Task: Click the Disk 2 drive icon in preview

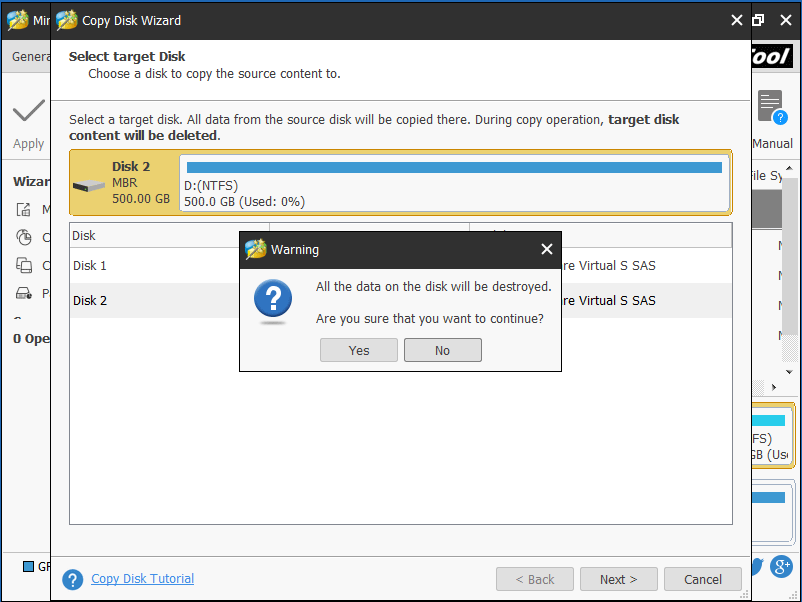Action: click(x=88, y=185)
